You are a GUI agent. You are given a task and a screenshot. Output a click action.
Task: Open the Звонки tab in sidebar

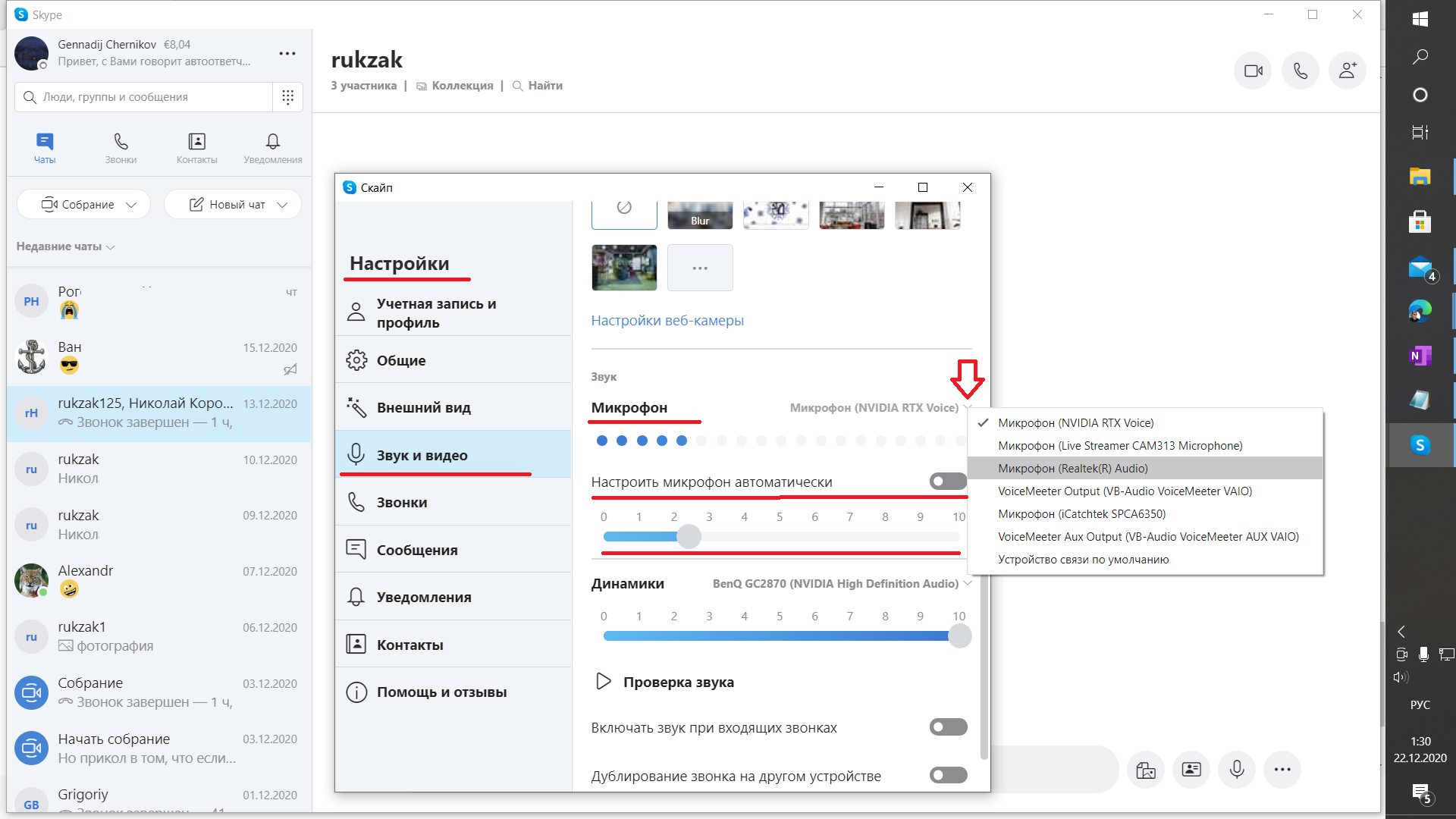(x=121, y=148)
